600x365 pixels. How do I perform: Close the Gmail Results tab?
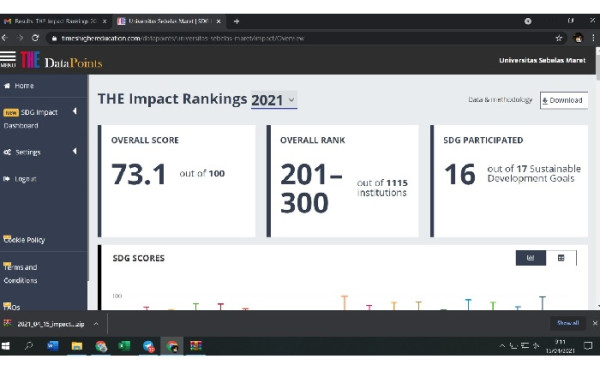[x=104, y=21]
